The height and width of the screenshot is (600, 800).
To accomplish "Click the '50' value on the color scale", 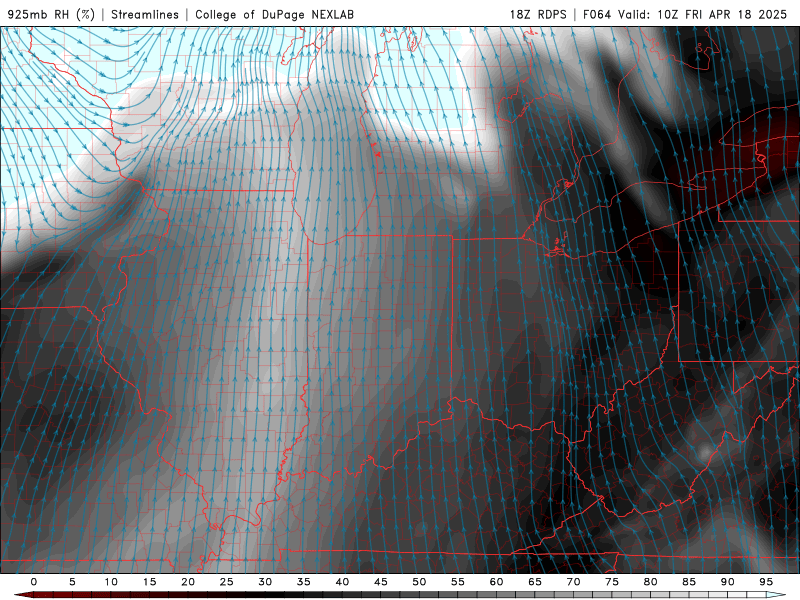I will click(419, 582).
